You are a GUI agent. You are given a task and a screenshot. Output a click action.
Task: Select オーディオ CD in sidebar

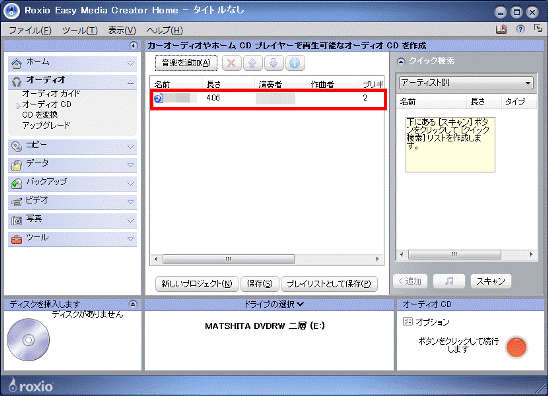tap(47, 104)
